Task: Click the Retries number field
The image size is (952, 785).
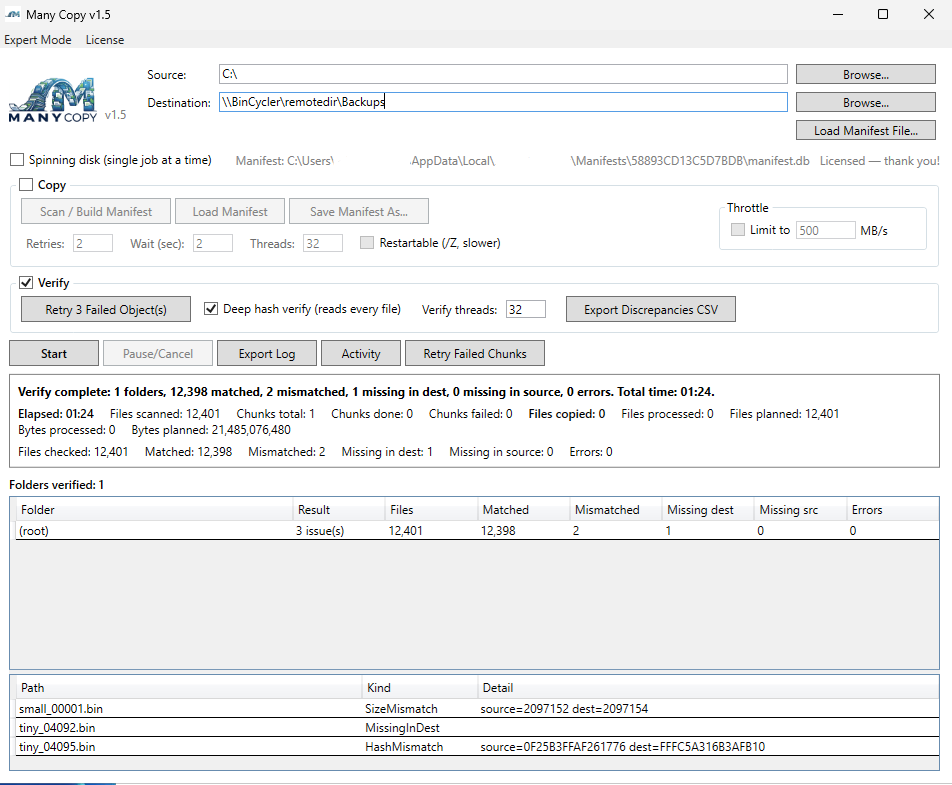Action: pyautogui.click(x=93, y=243)
